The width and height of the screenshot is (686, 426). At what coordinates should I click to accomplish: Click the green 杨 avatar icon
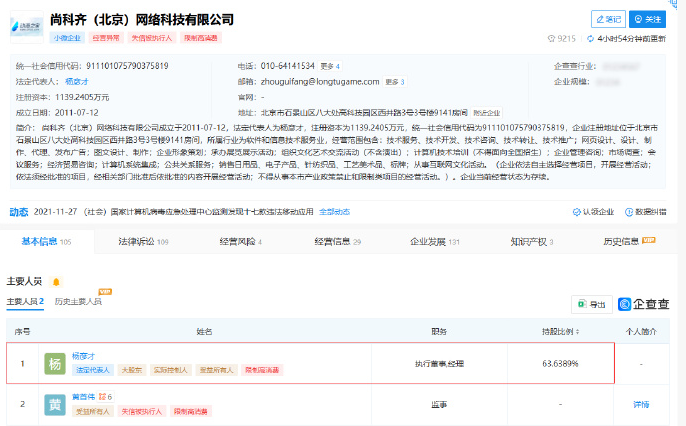click(53, 362)
